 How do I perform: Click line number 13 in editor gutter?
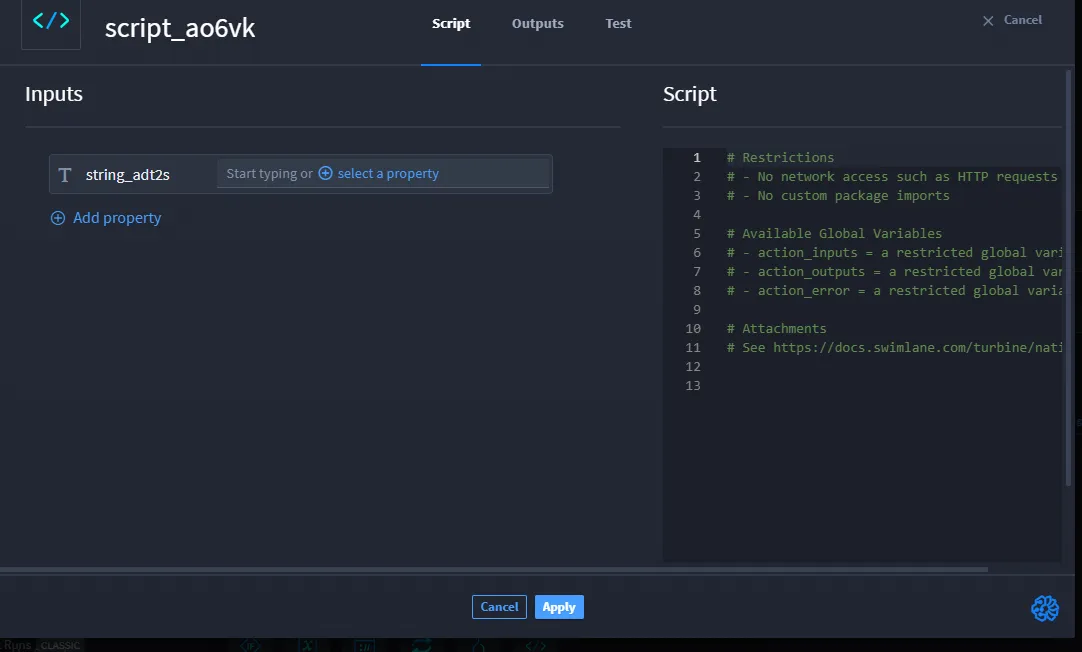point(693,386)
